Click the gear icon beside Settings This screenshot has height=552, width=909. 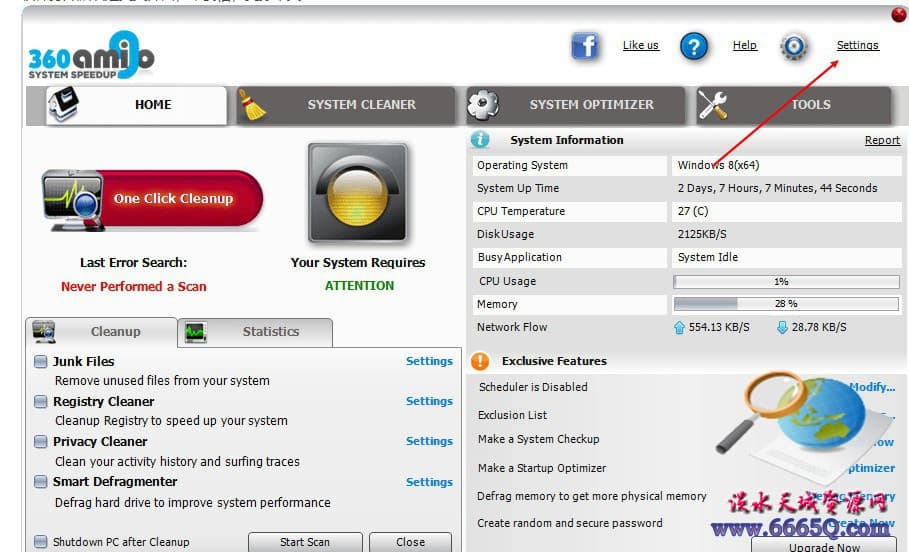coord(794,46)
